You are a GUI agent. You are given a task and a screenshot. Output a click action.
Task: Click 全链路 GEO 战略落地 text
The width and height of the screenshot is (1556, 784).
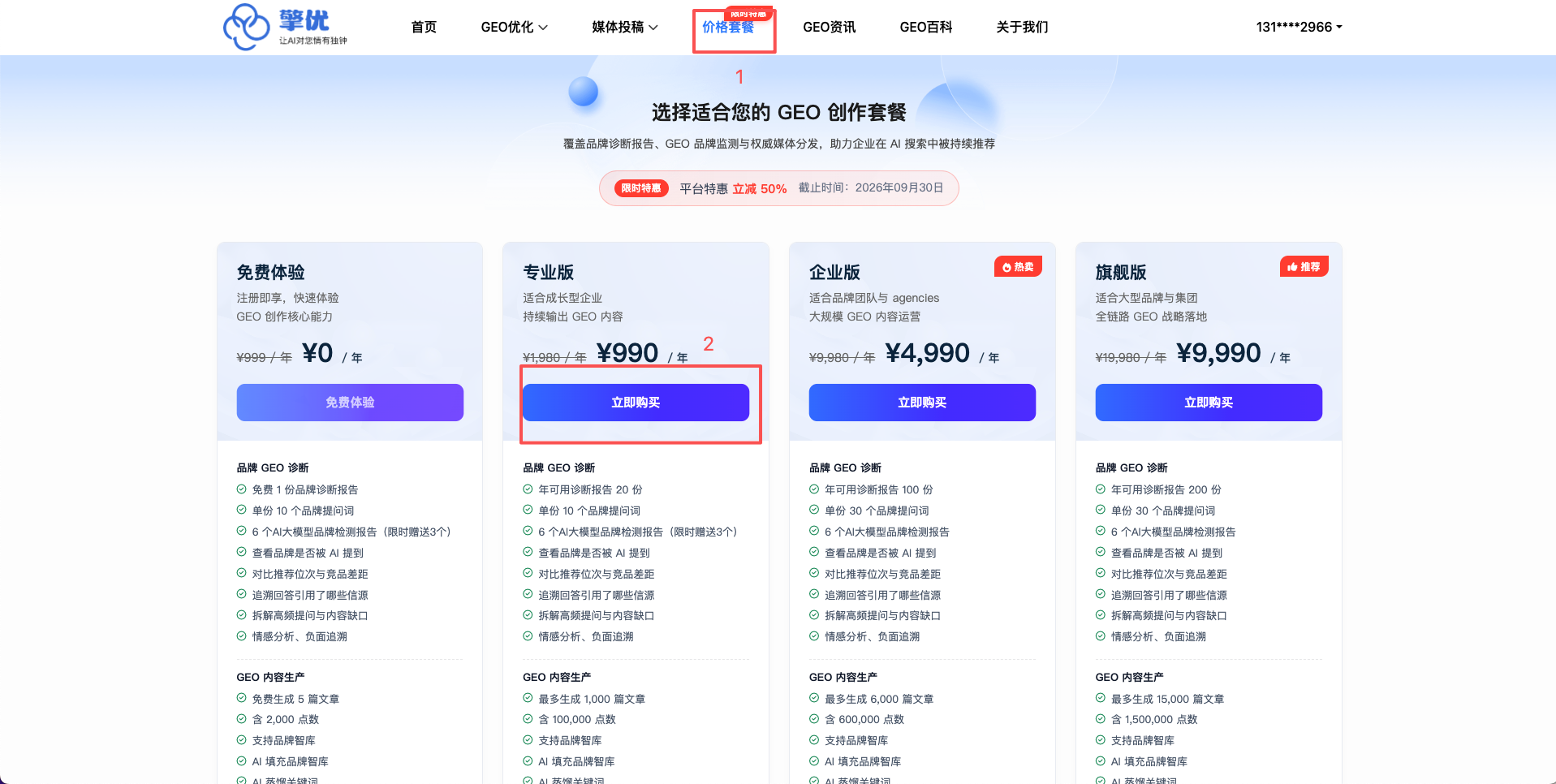tap(1151, 317)
